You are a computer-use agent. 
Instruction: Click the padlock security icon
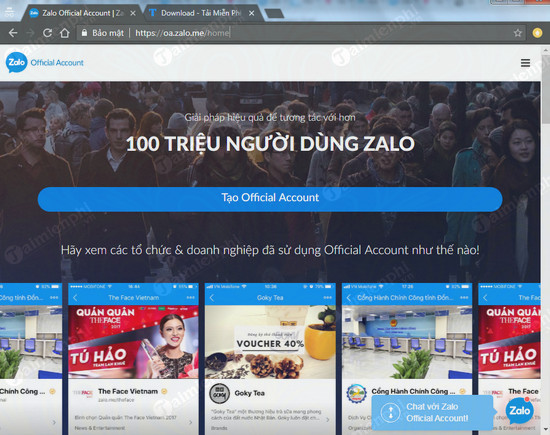click(84, 33)
